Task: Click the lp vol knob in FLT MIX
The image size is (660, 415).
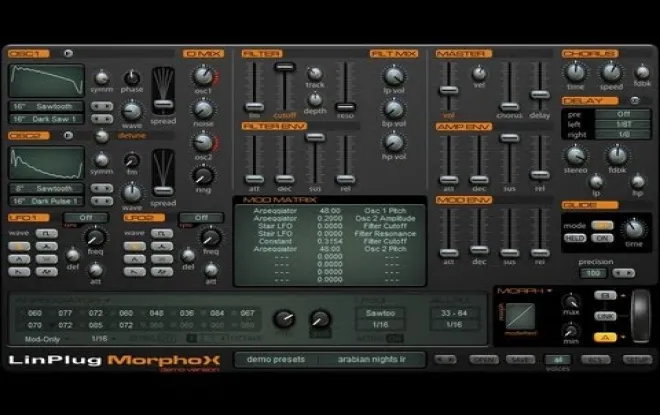Action: tap(394, 76)
